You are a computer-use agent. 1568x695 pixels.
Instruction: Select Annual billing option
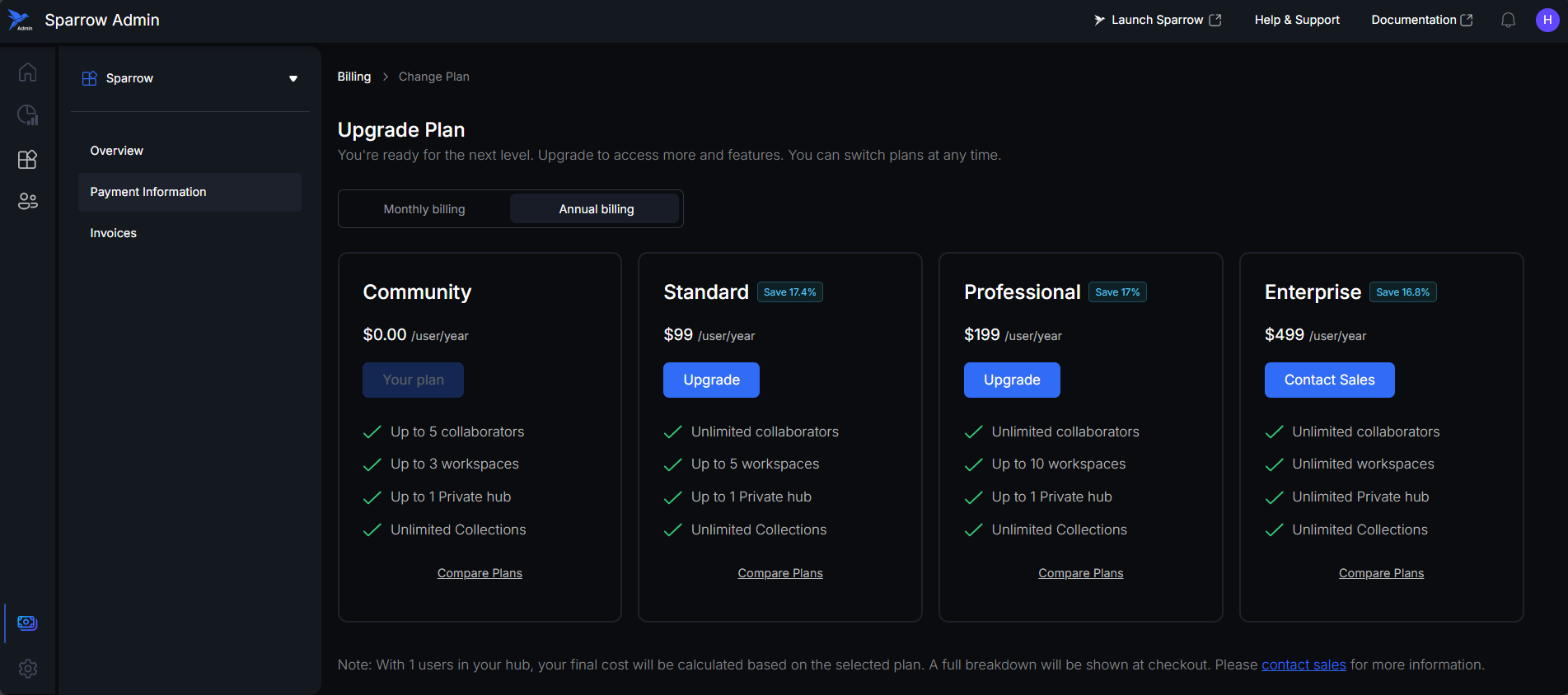596,209
